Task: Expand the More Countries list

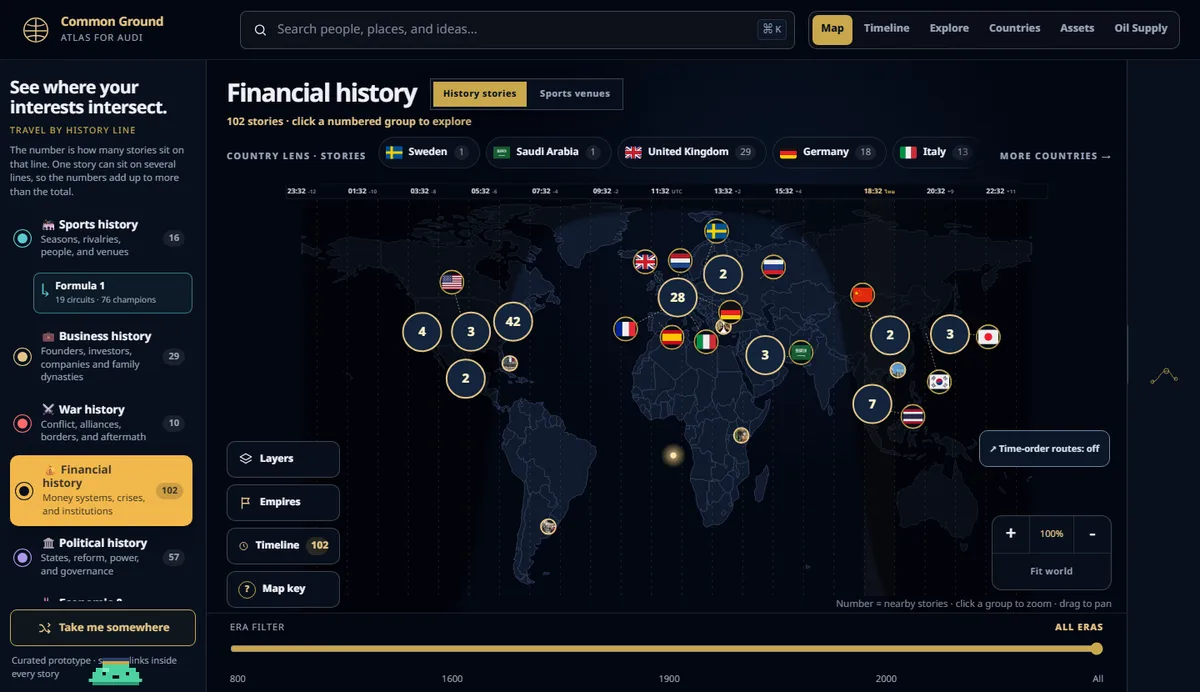Action: [1055, 156]
